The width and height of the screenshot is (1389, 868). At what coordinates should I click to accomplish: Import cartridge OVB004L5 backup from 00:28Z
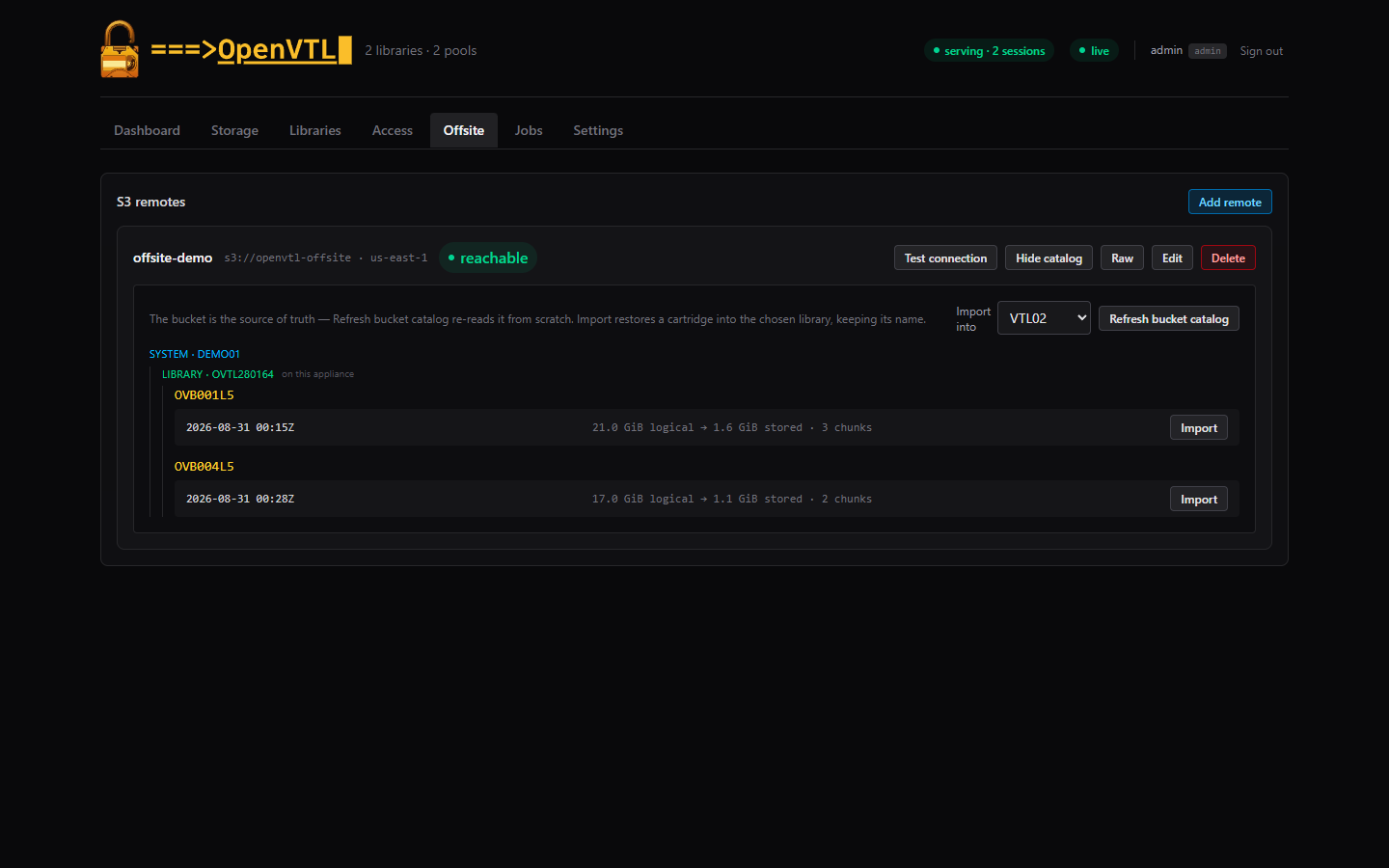click(1199, 499)
